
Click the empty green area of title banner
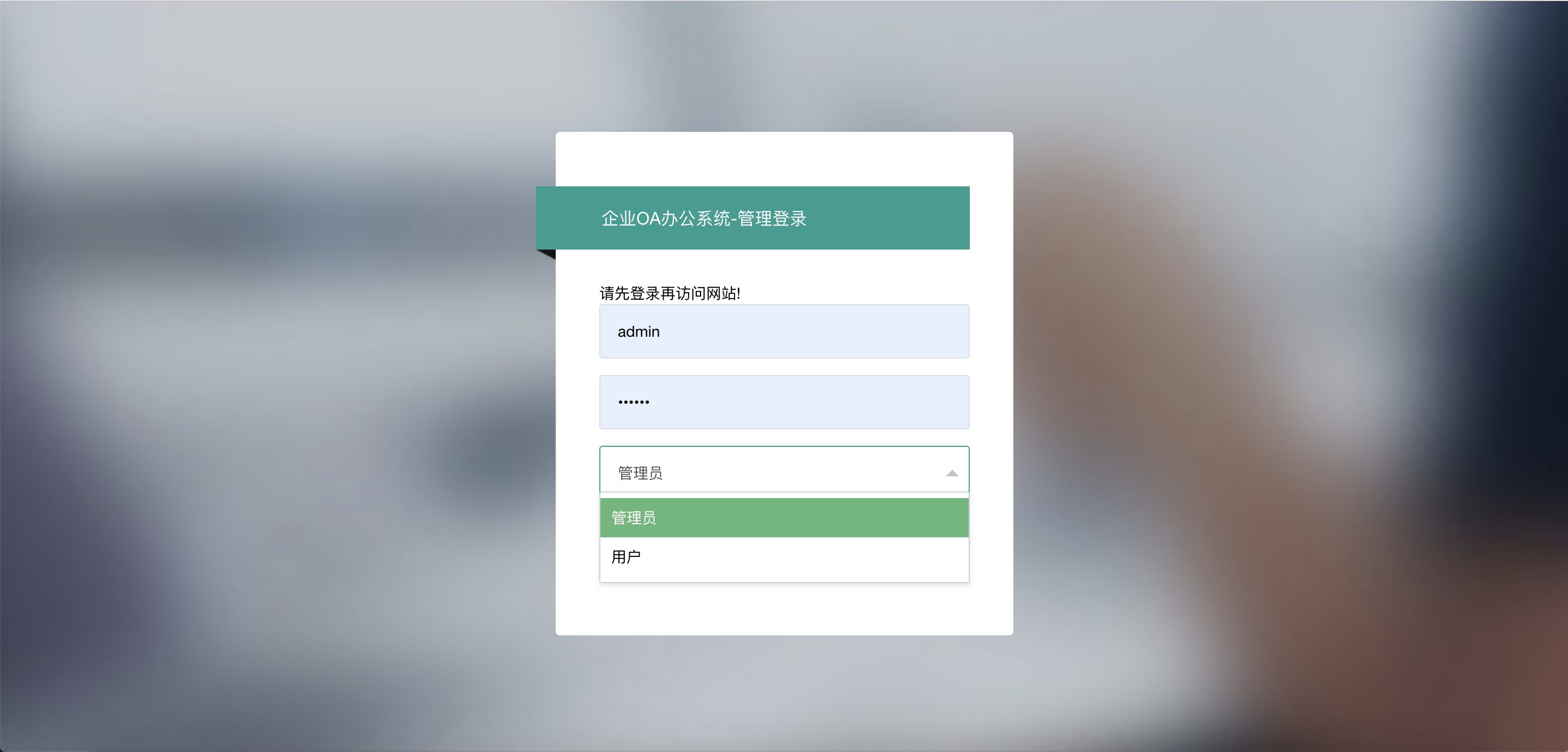889,218
